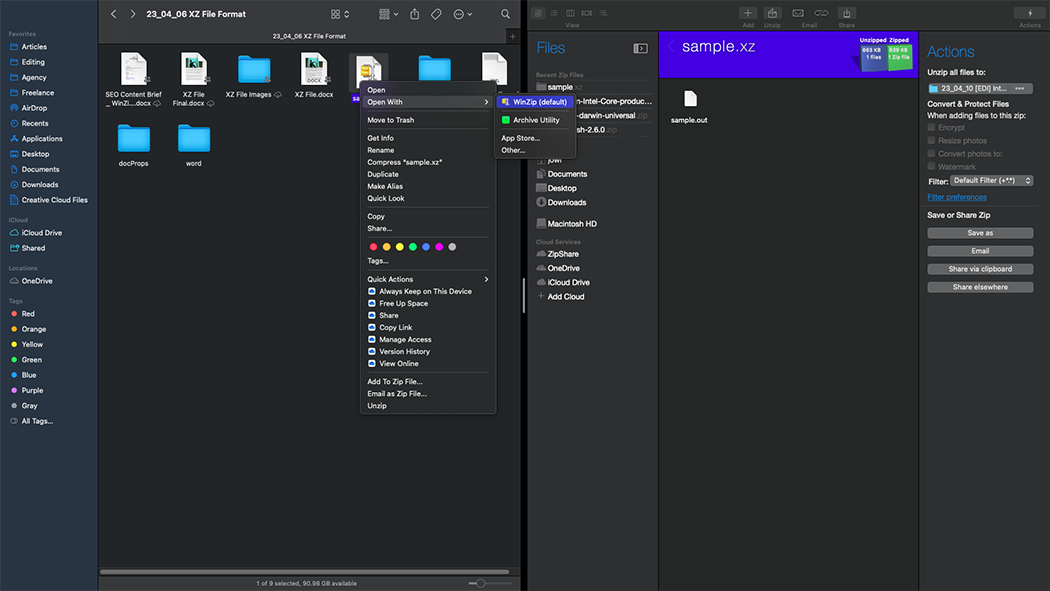Select Move to Trash
1050x591 pixels.
[x=390, y=120]
